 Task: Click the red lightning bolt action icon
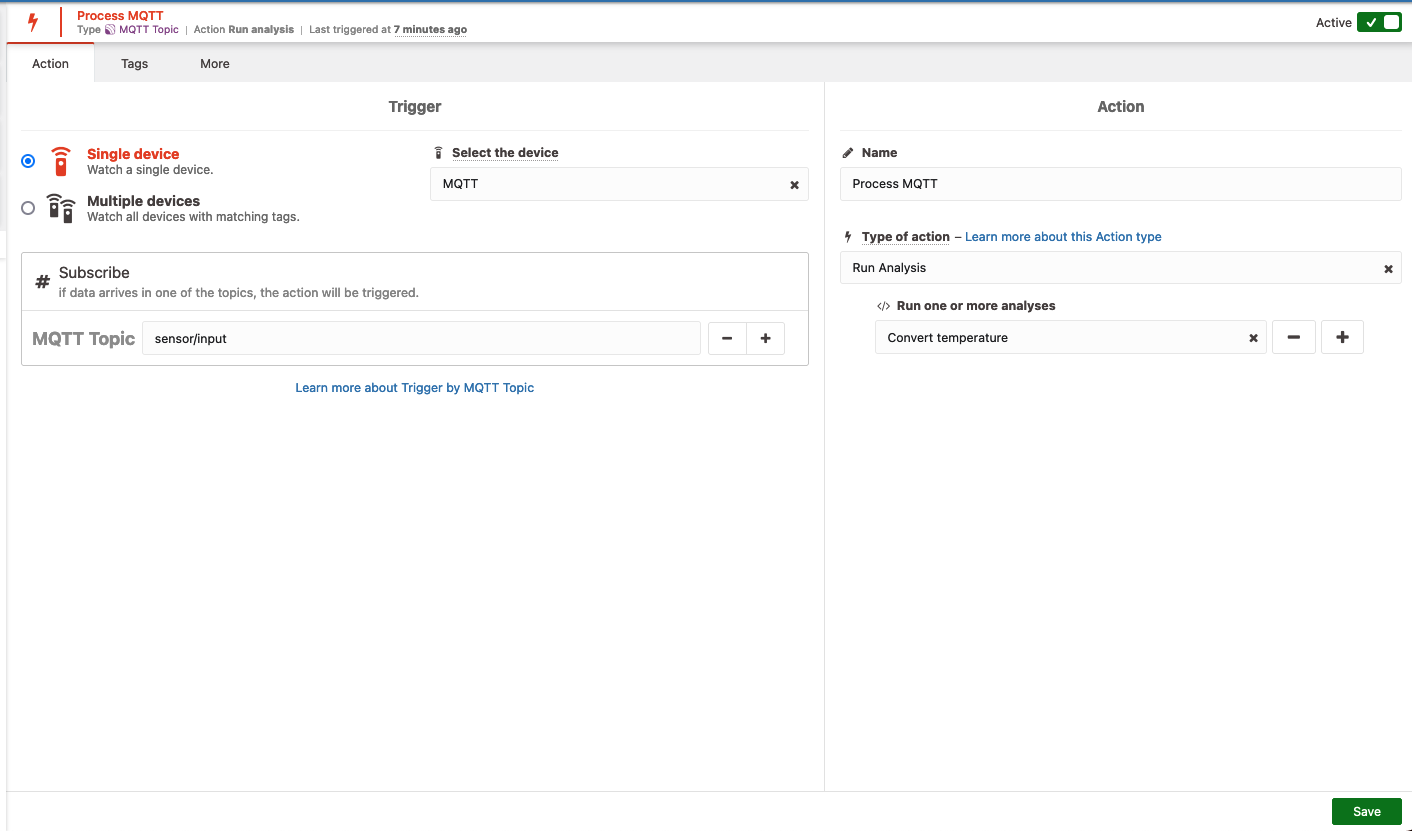click(33, 22)
